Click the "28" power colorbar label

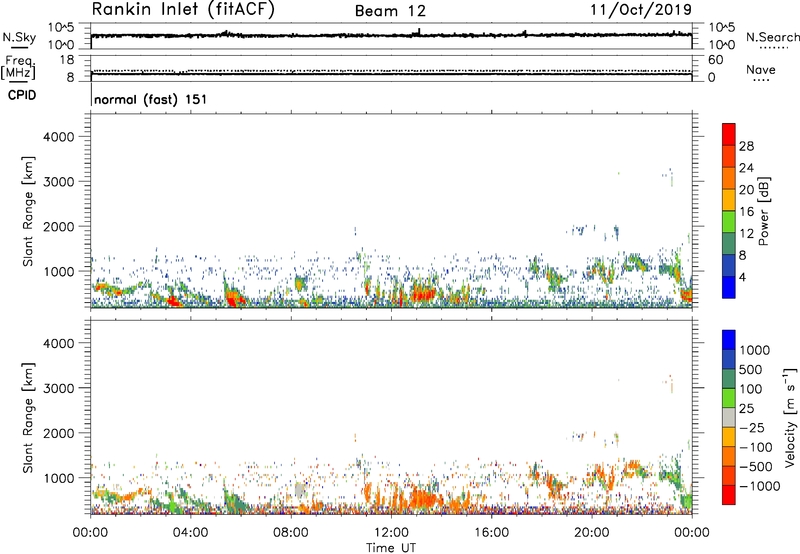[746, 146]
